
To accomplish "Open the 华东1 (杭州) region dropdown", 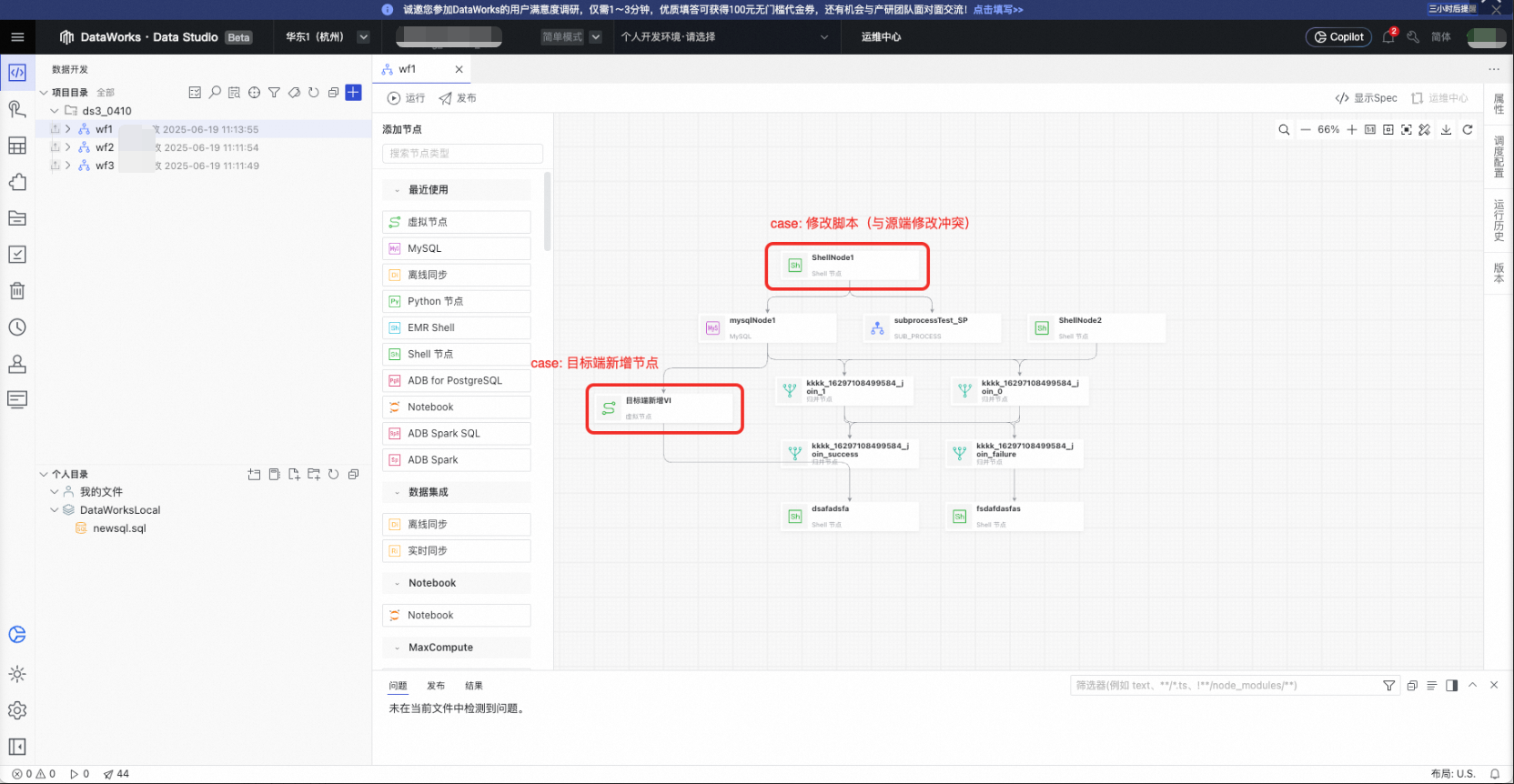I will click(x=326, y=37).
